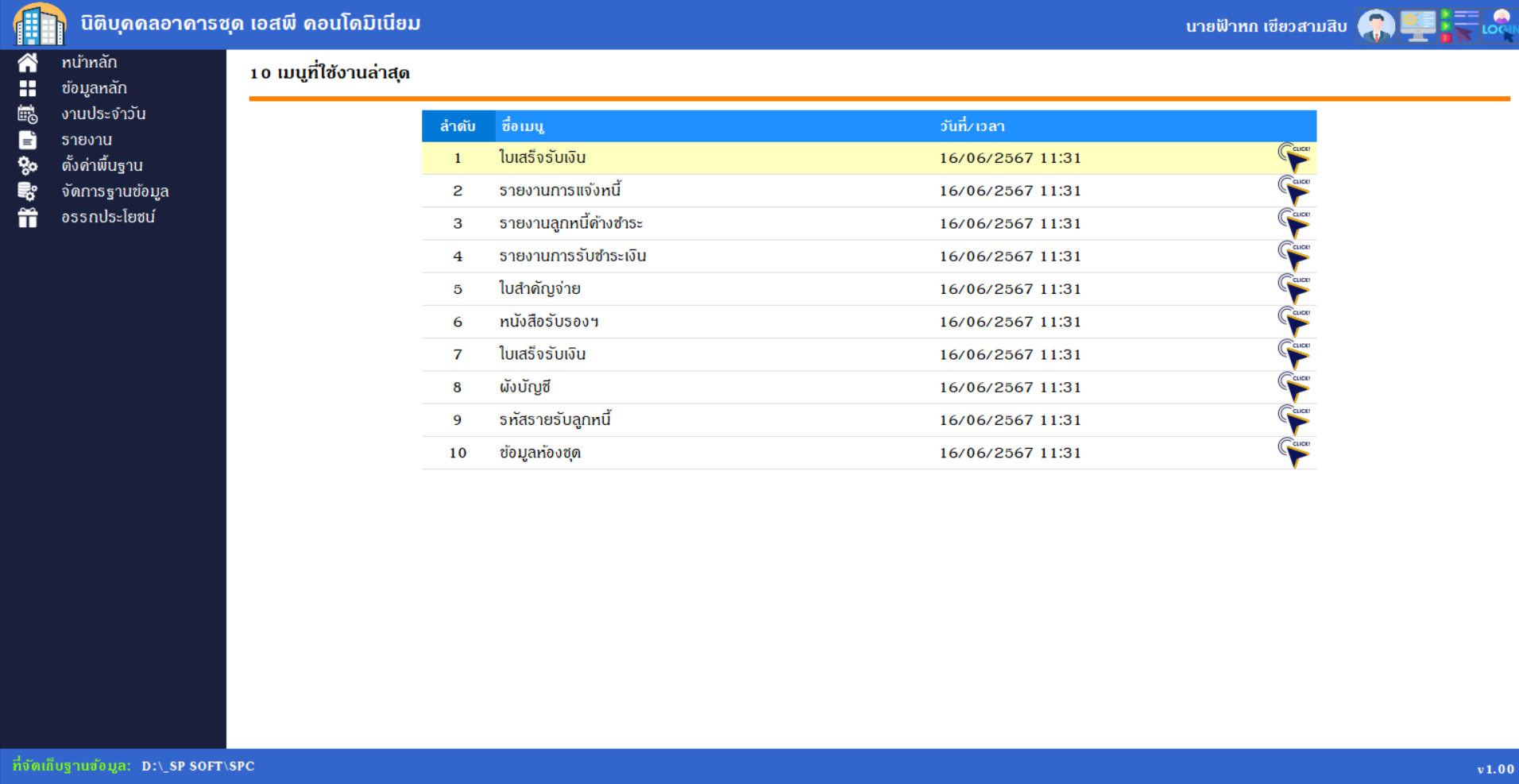Click the gears icon beside ตั้งค่าพื้นฐาน
The width and height of the screenshot is (1519, 784).
coord(28,165)
